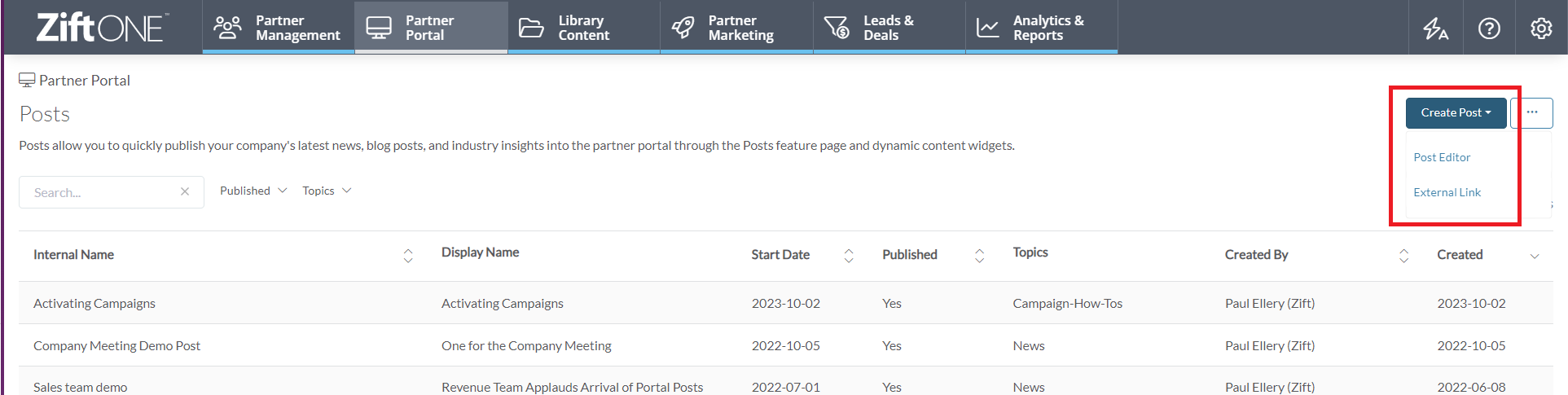
Task: Click the Campaign-How-Tos topic cell
Action: (x=1067, y=303)
